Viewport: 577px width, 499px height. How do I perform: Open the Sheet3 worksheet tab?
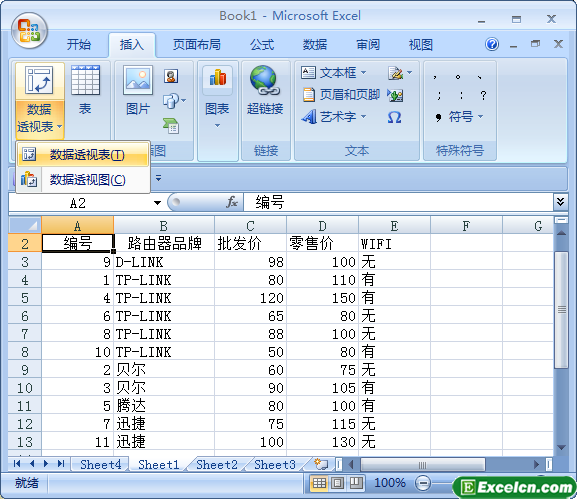point(275,464)
